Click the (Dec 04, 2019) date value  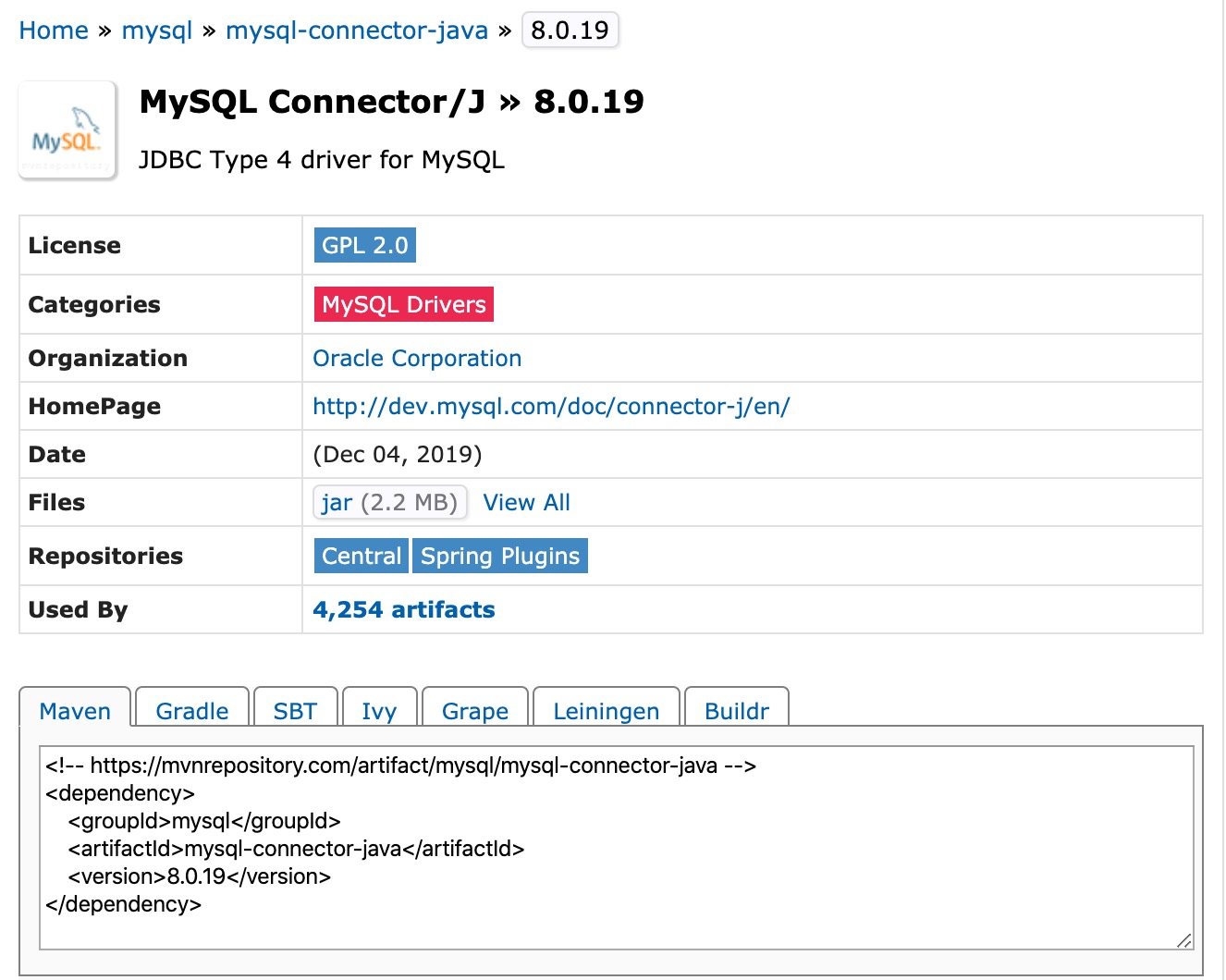click(x=398, y=455)
